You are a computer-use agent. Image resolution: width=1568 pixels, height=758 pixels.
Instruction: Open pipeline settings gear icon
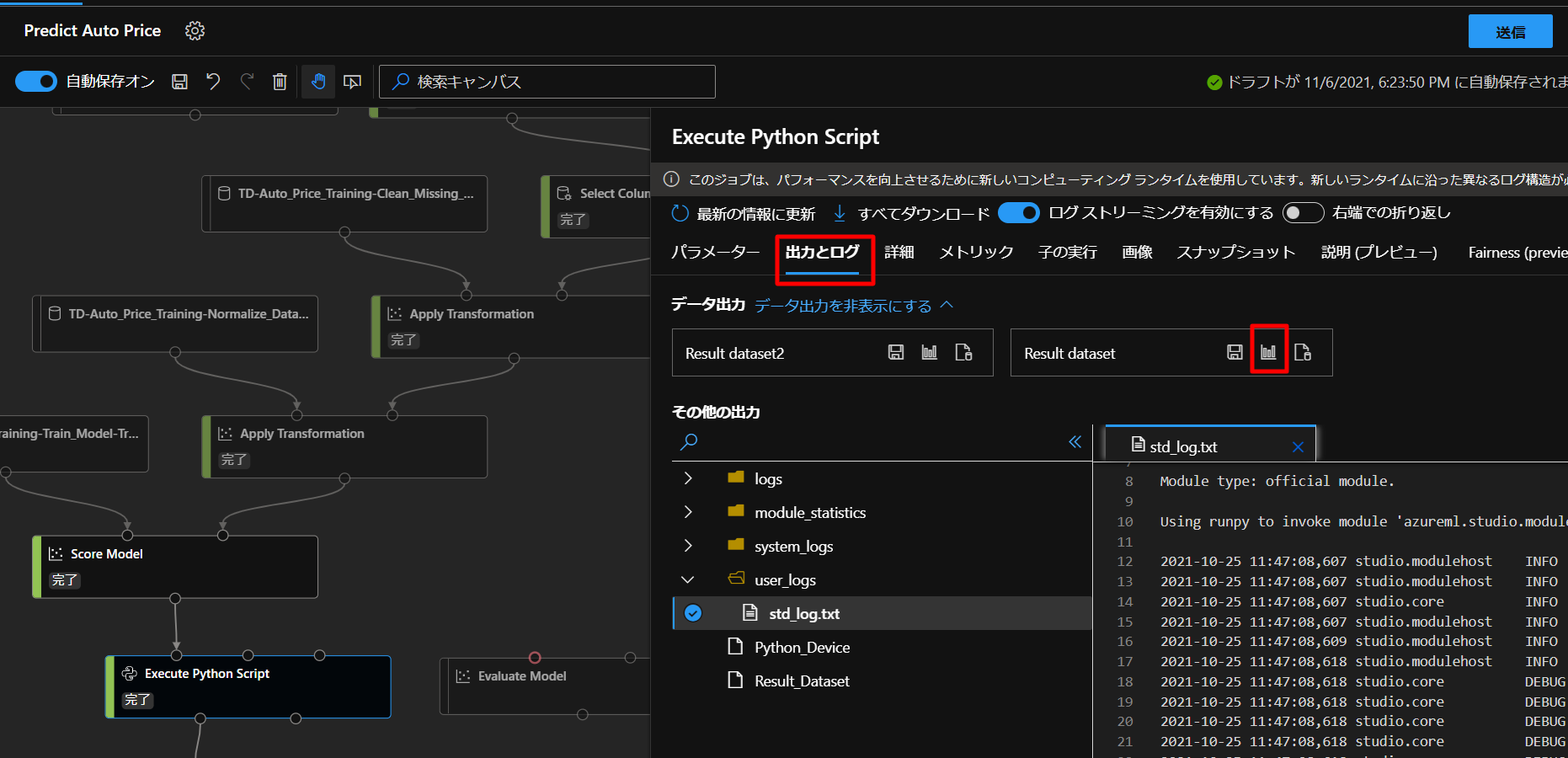pos(195,31)
